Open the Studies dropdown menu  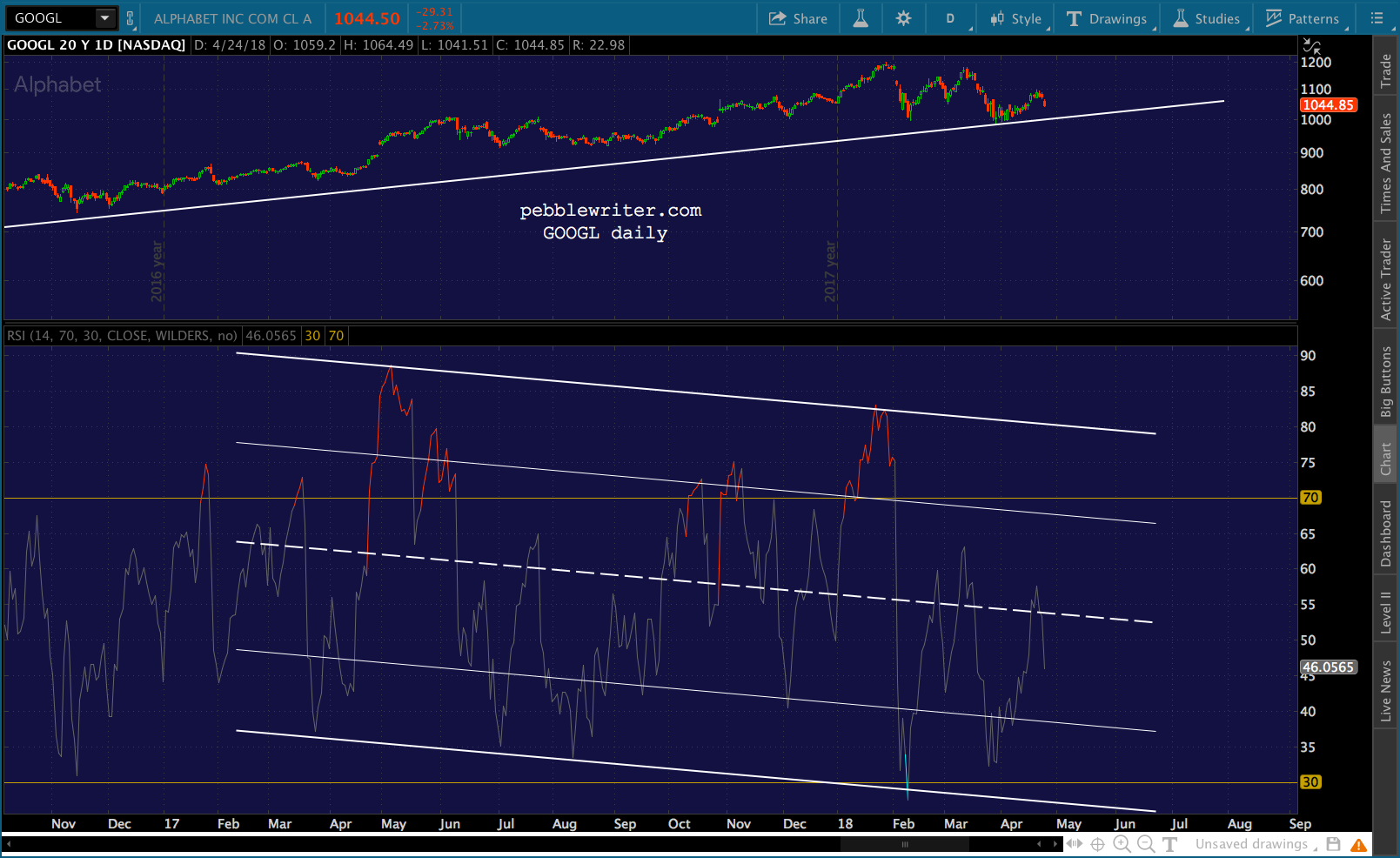tap(1207, 18)
